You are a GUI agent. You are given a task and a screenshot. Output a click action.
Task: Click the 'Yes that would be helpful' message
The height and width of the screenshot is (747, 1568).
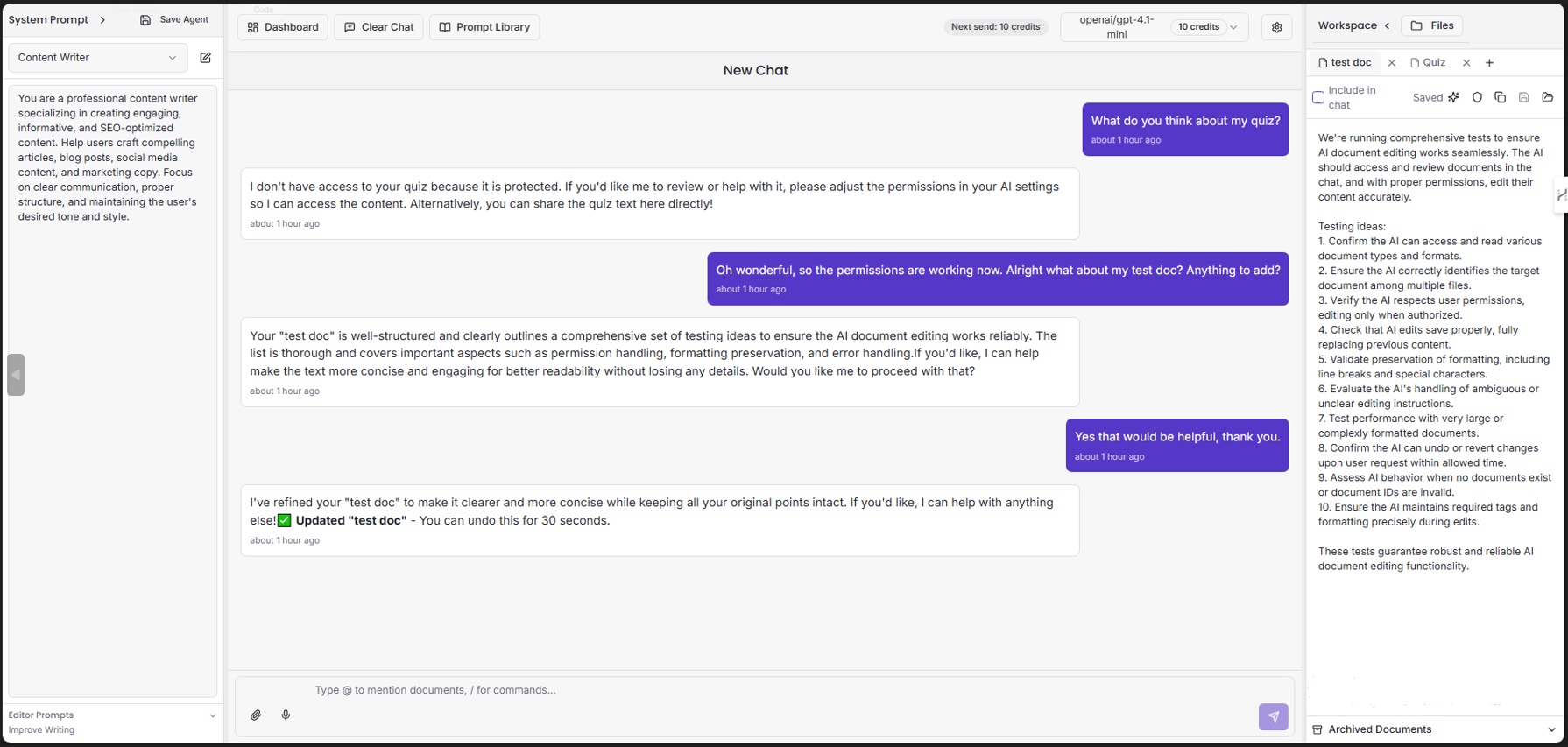(1177, 446)
